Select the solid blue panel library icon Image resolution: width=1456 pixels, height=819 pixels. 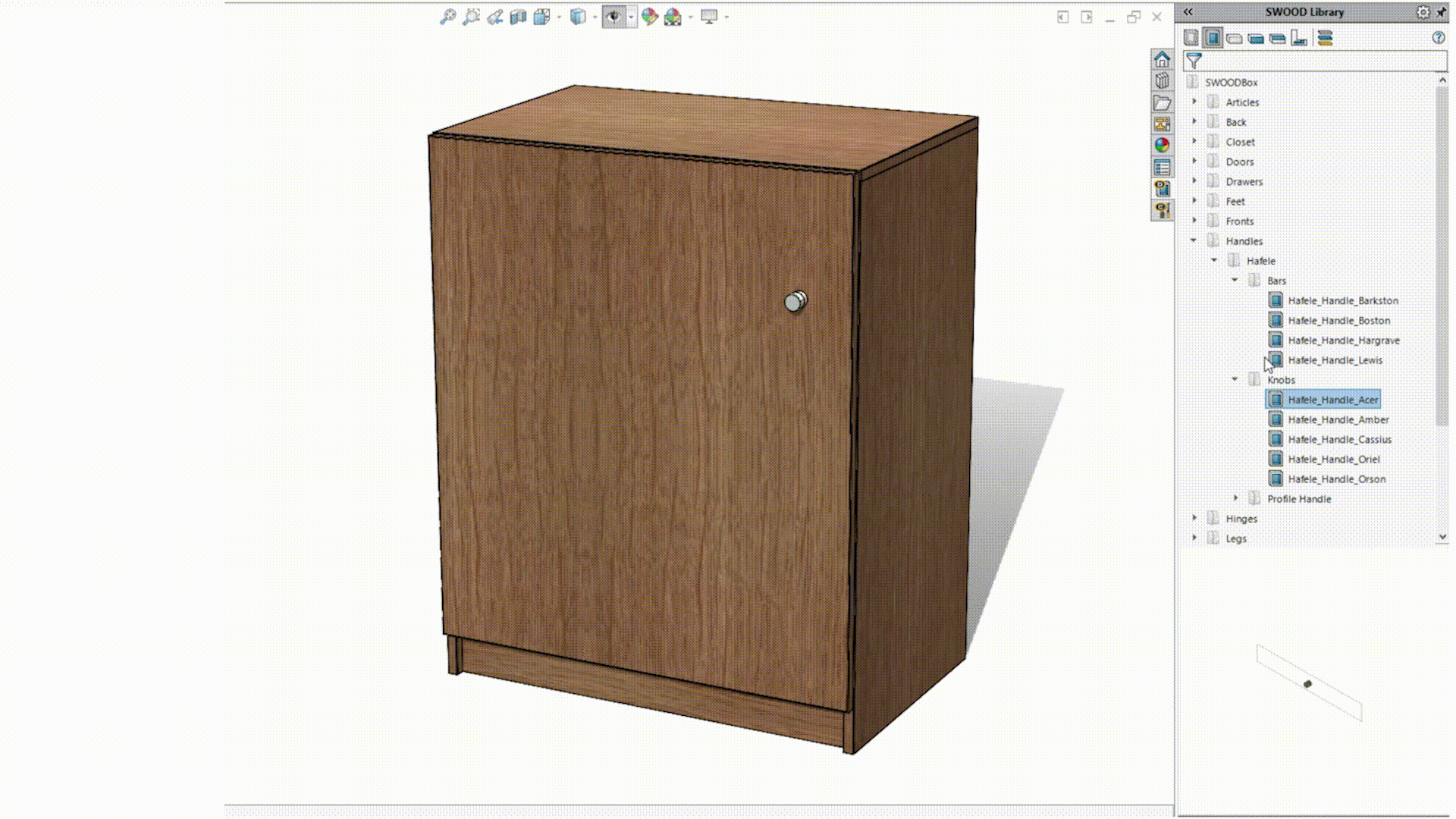pyautogui.click(x=1256, y=39)
